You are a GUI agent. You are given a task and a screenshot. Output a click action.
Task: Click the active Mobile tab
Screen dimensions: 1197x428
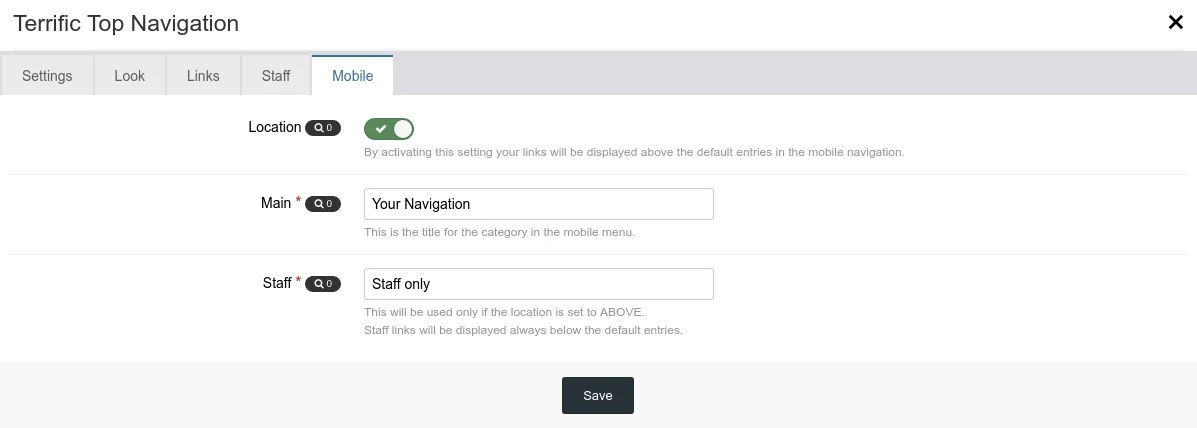pyautogui.click(x=352, y=76)
